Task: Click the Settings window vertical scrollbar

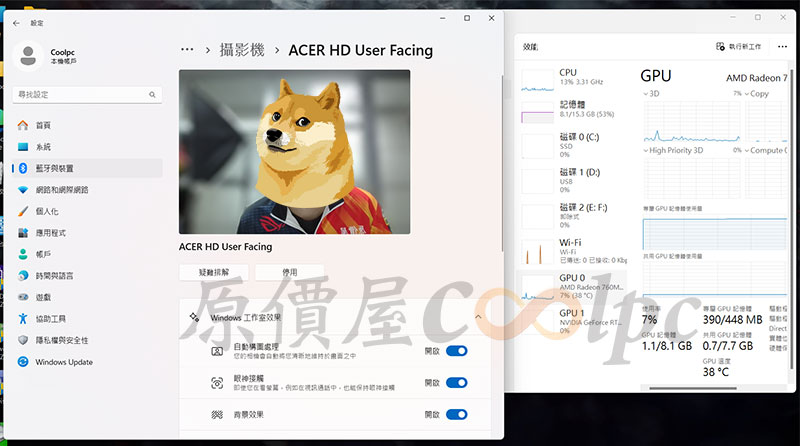Action: pyautogui.click(x=503, y=163)
